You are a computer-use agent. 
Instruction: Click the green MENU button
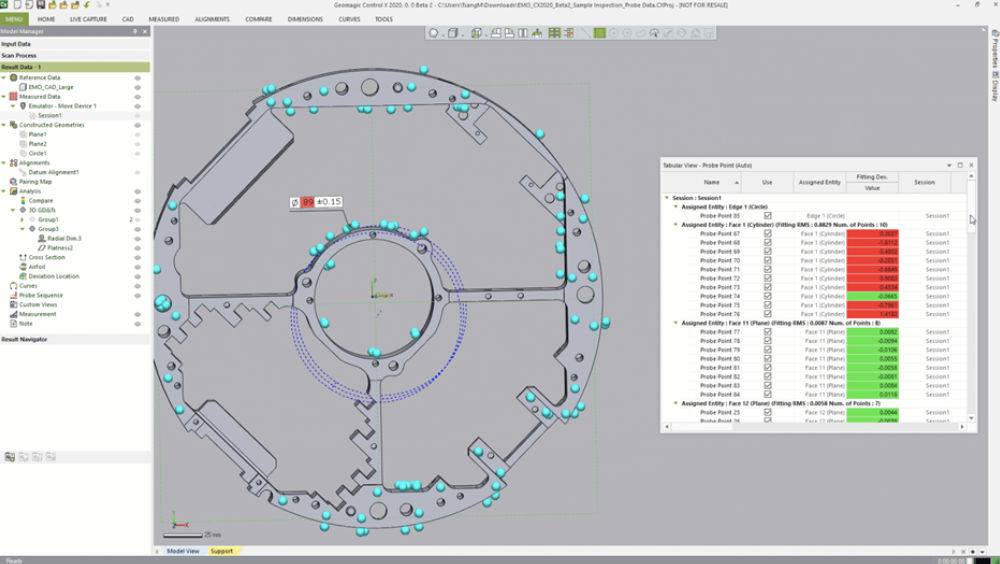pyautogui.click(x=14, y=19)
